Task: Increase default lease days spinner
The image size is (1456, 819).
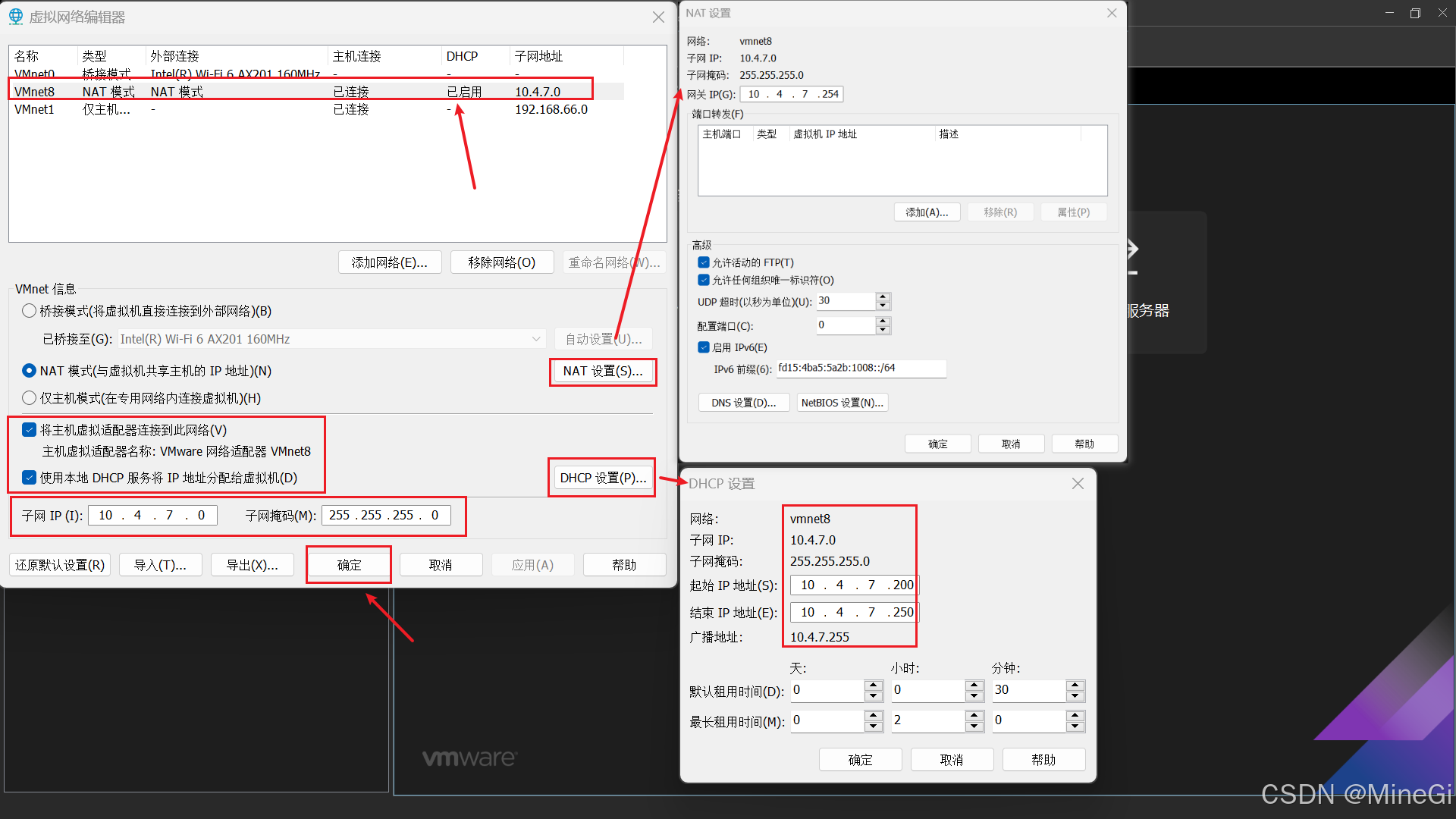Action: (873, 686)
